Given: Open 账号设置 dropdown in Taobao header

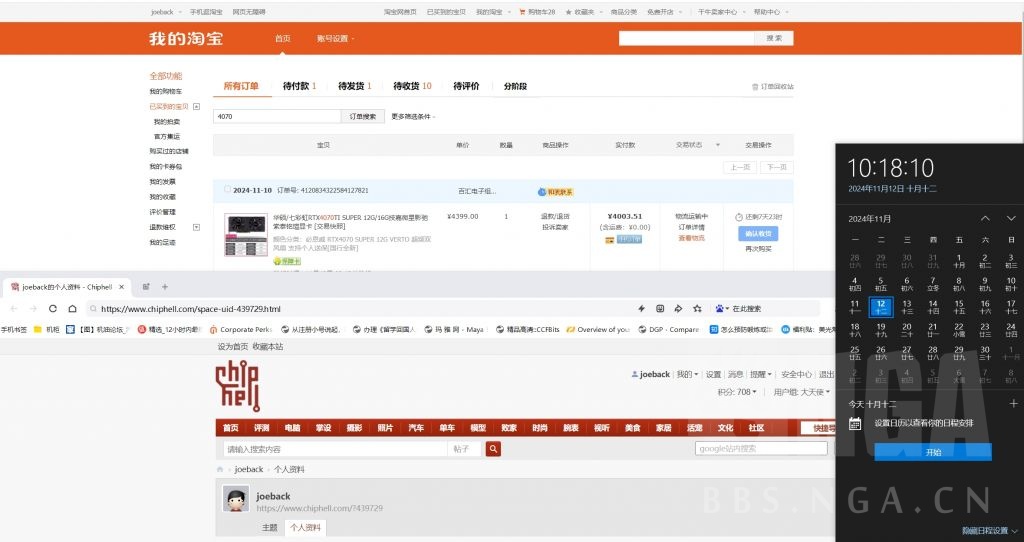Looking at the screenshot, I should tap(336, 39).
